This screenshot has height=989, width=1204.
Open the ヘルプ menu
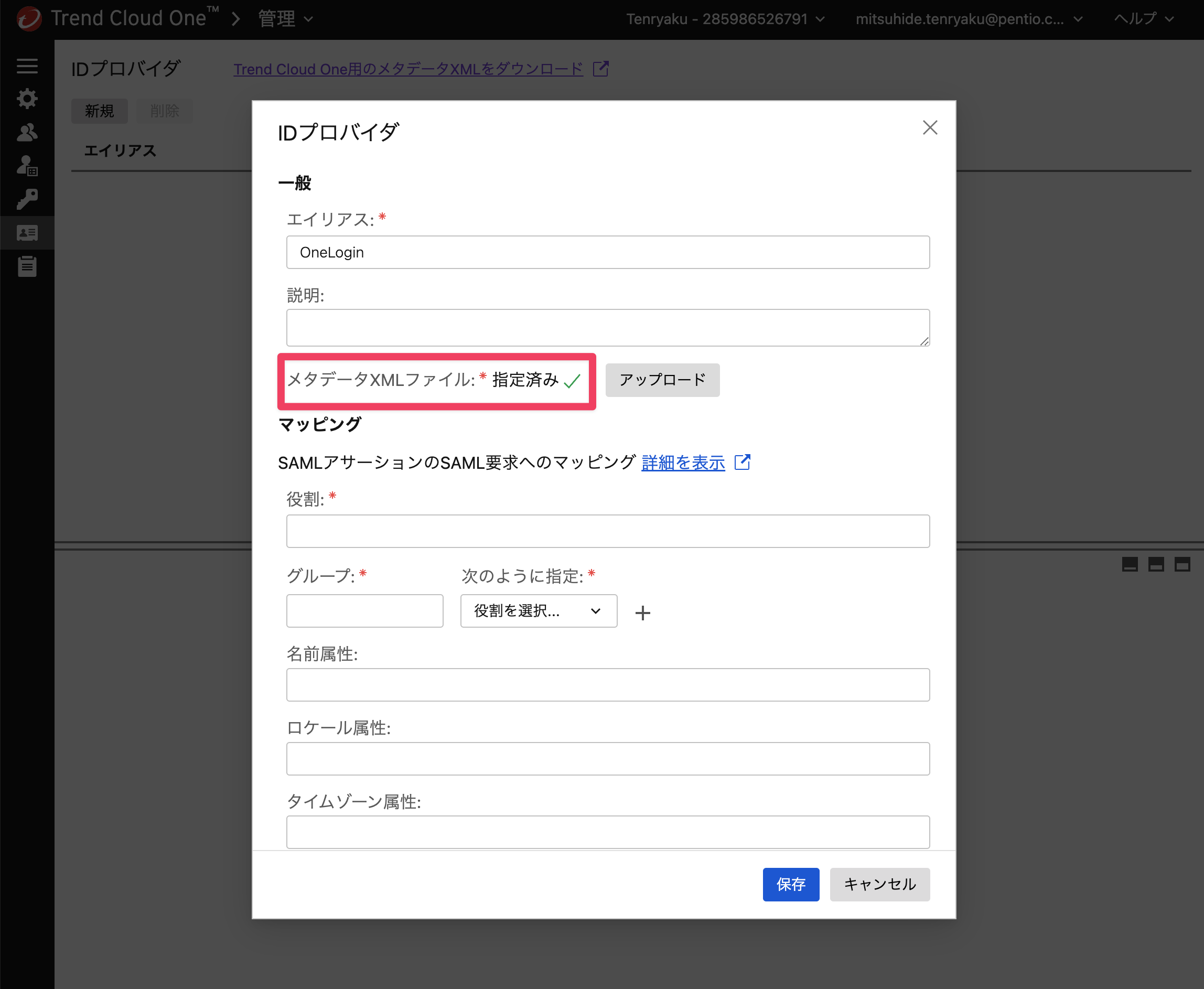click(1143, 19)
